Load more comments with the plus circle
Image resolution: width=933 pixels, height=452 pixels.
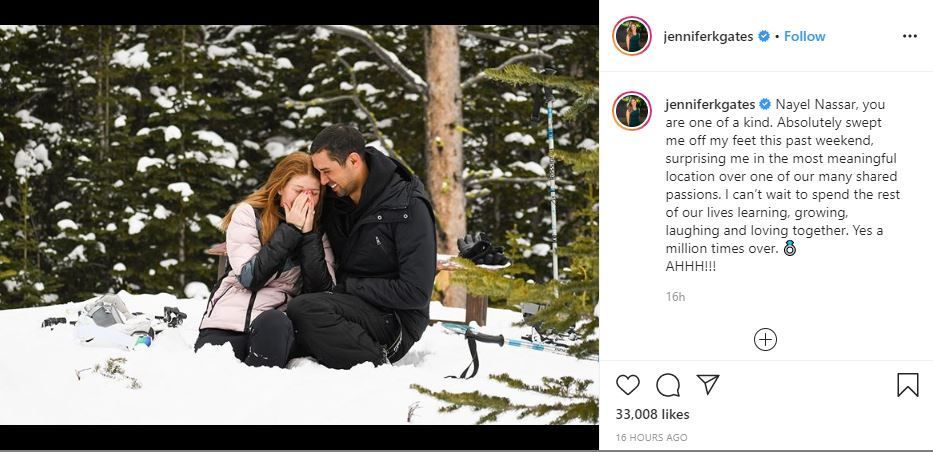coord(765,340)
